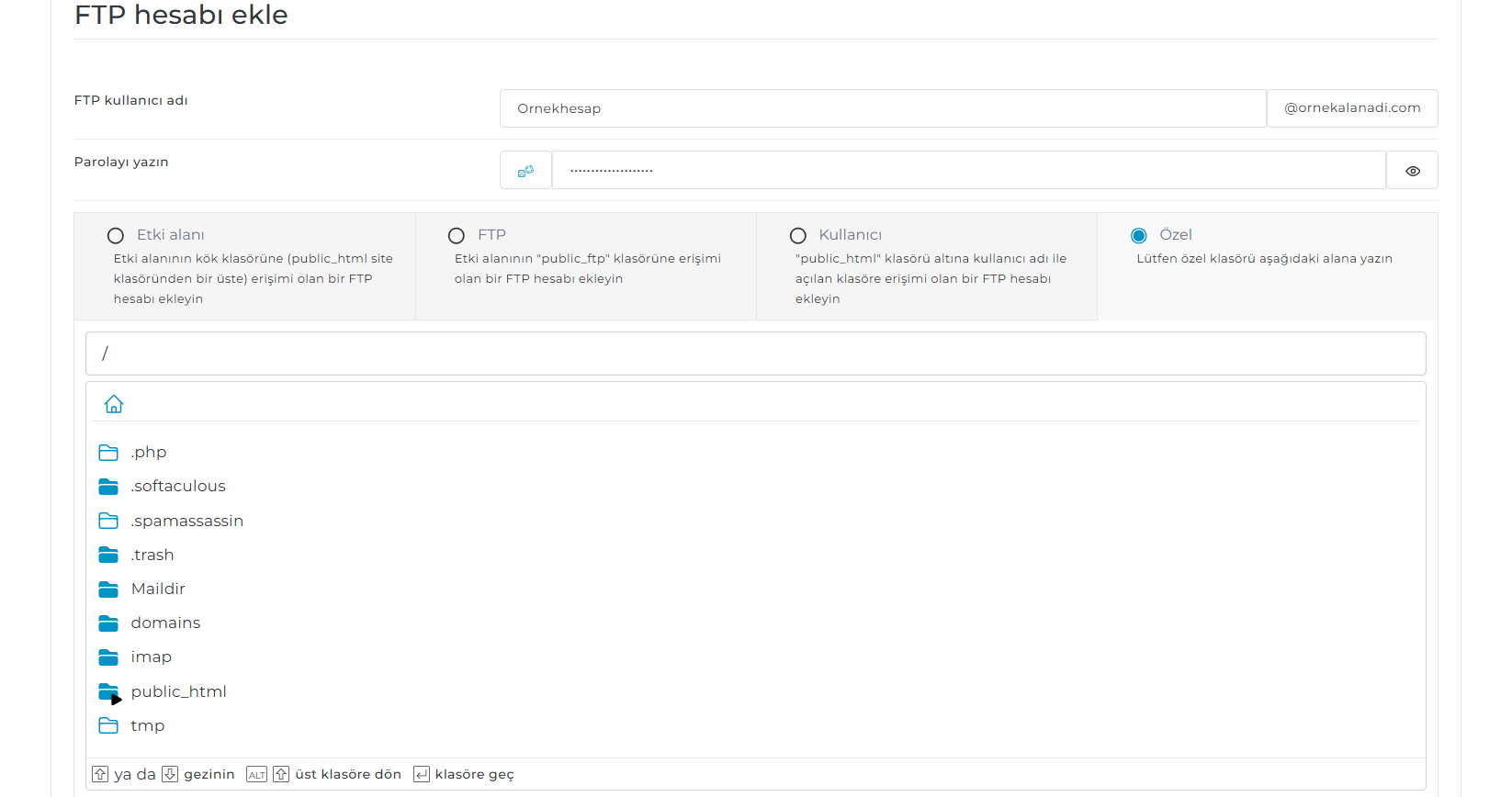
Task: Click the .php folder icon
Action: tap(108, 453)
